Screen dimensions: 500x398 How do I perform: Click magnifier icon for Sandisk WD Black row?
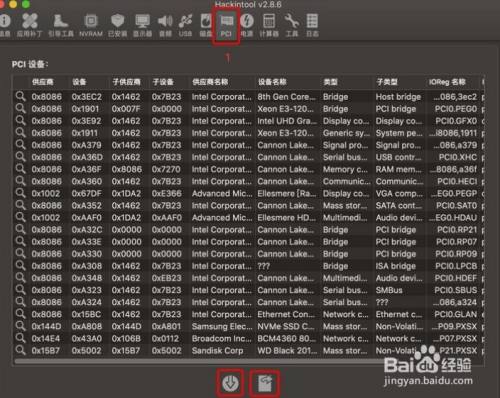point(20,350)
